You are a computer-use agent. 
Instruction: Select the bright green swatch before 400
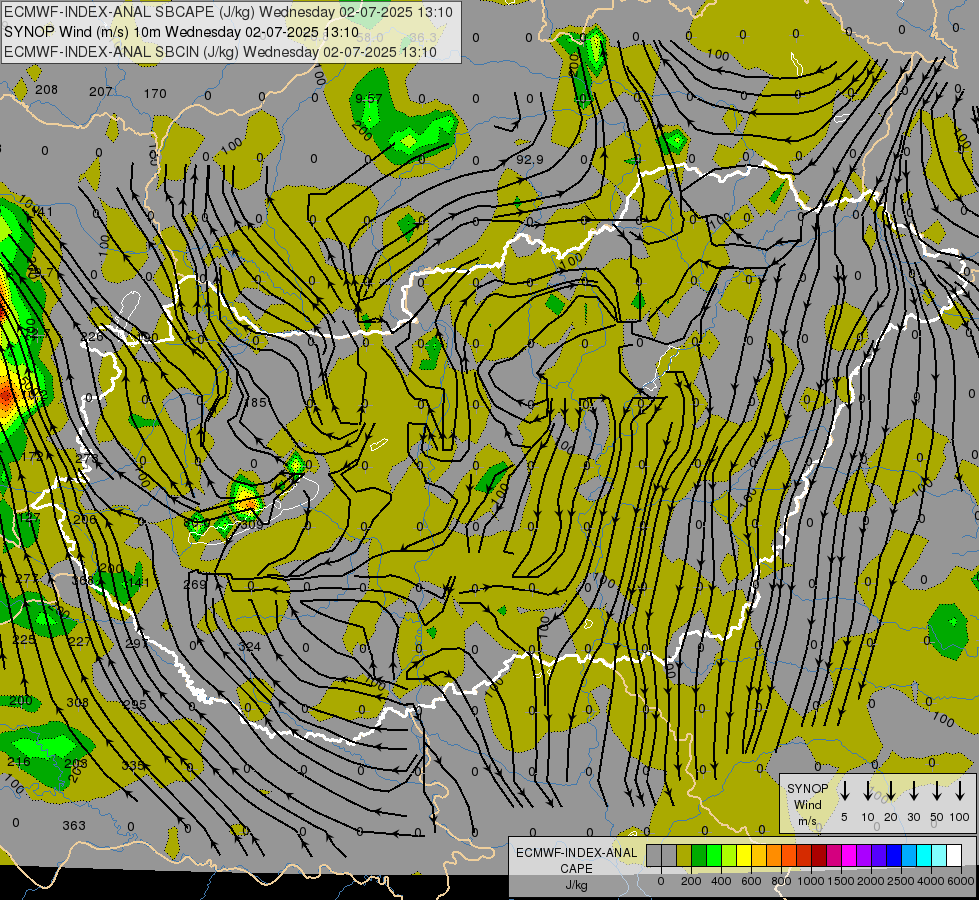[x=714, y=855]
